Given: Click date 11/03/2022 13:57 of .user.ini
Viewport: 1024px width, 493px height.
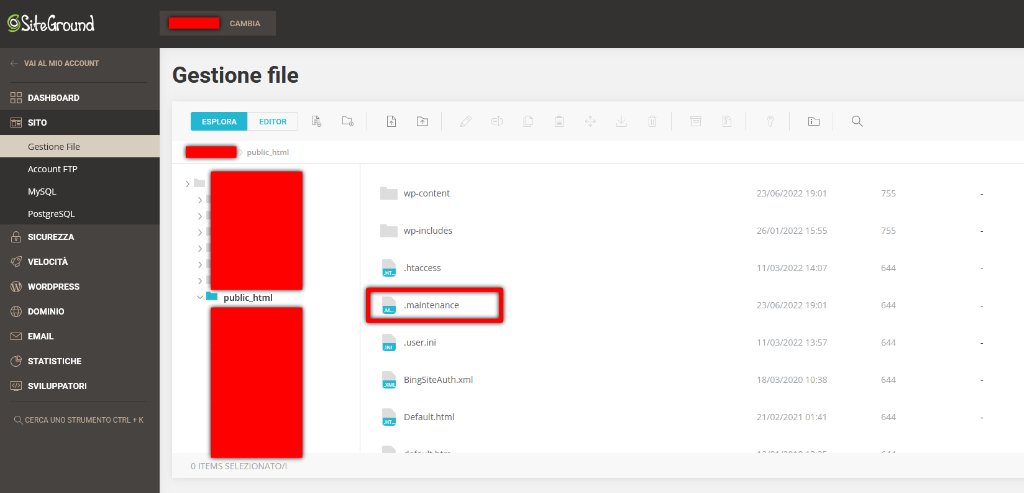Looking at the screenshot, I should point(792,342).
